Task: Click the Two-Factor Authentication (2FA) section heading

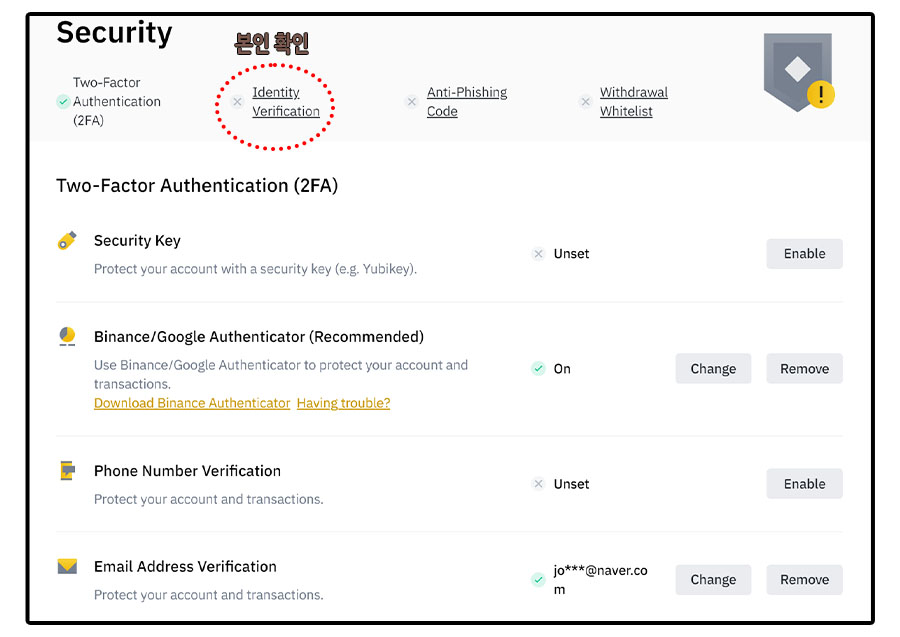Action: pos(197,186)
